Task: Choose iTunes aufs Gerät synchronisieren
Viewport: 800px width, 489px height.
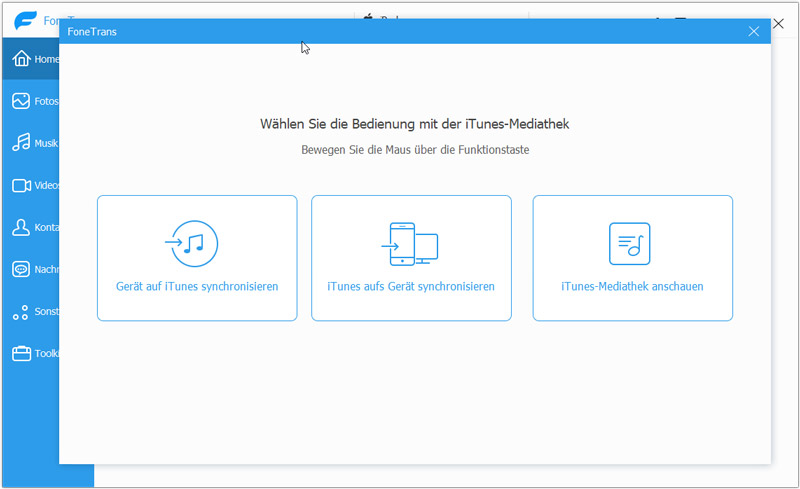Action: click(x=411, y=258)
